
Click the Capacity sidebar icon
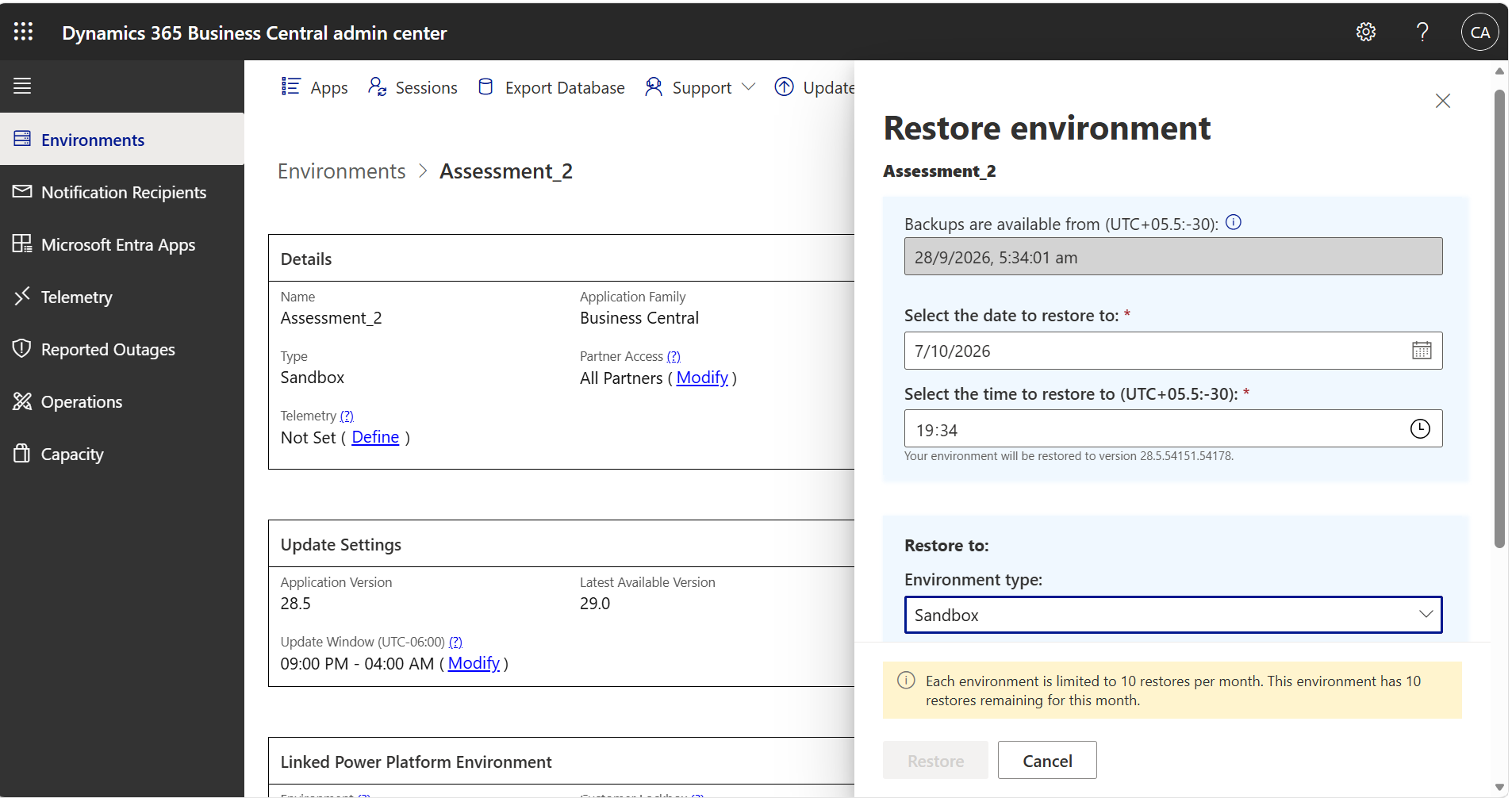(22, 453)
